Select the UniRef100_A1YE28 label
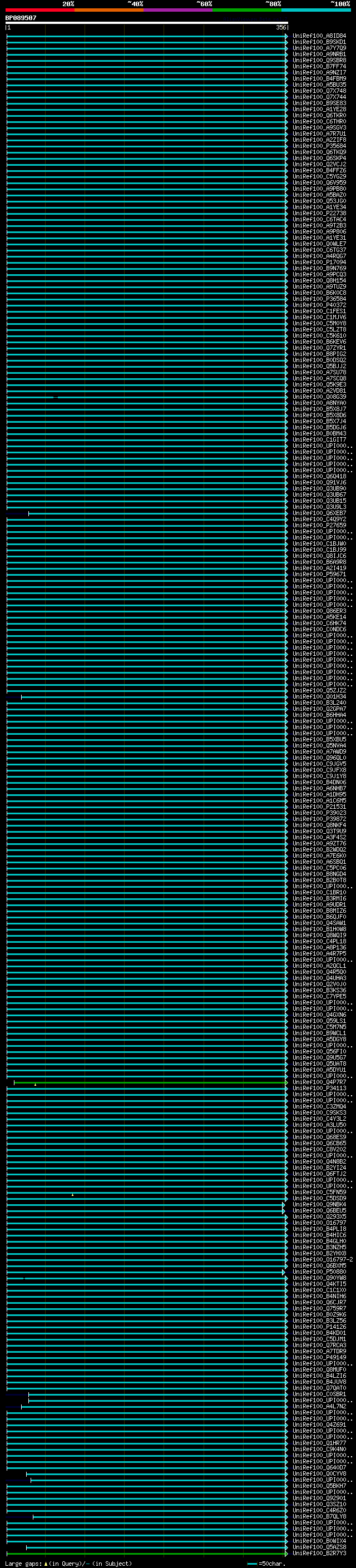This screenshot has height=1568, width=356. click(x=319, y=109)
